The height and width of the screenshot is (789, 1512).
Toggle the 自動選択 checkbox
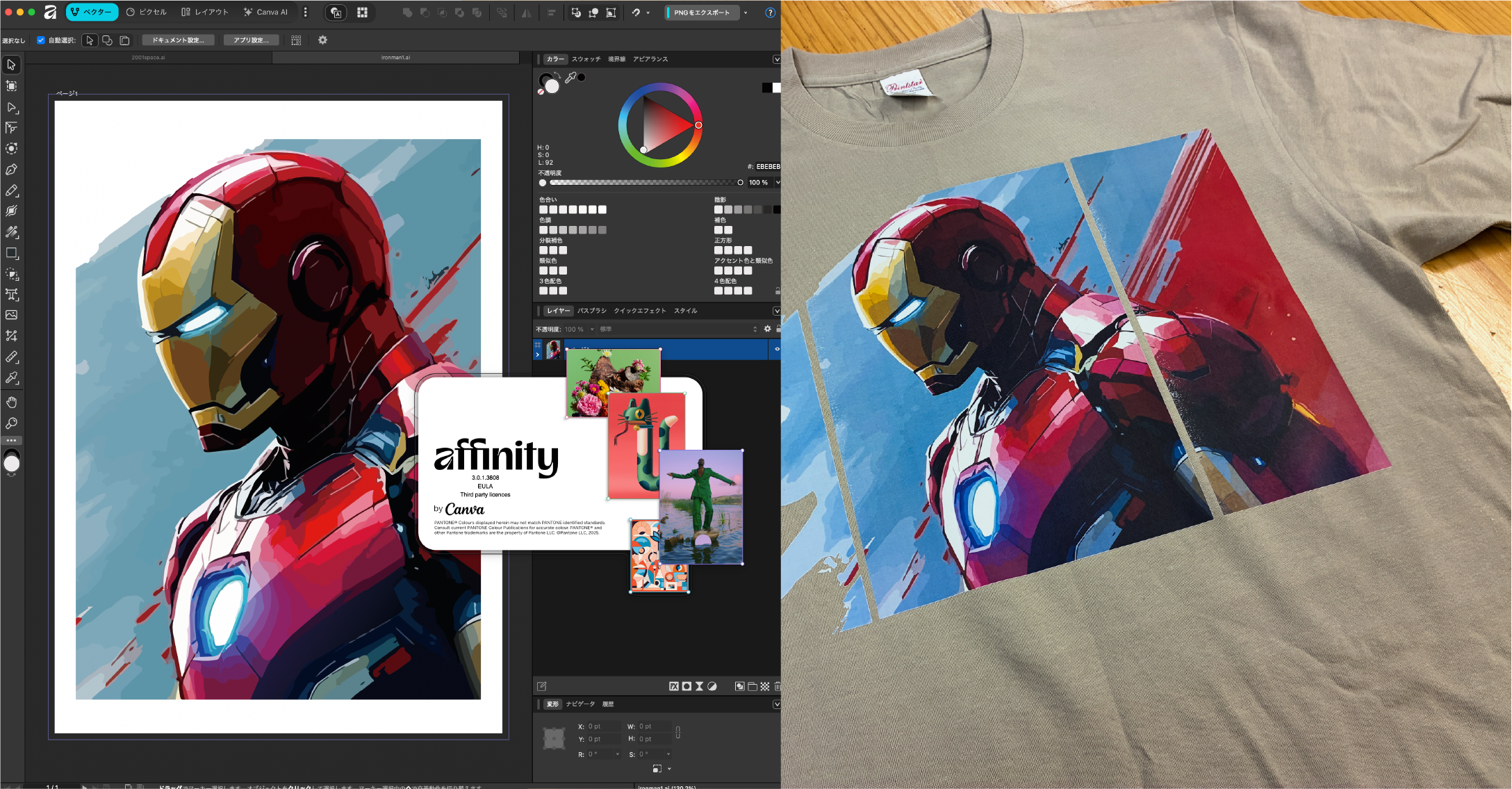pos(41,40)
